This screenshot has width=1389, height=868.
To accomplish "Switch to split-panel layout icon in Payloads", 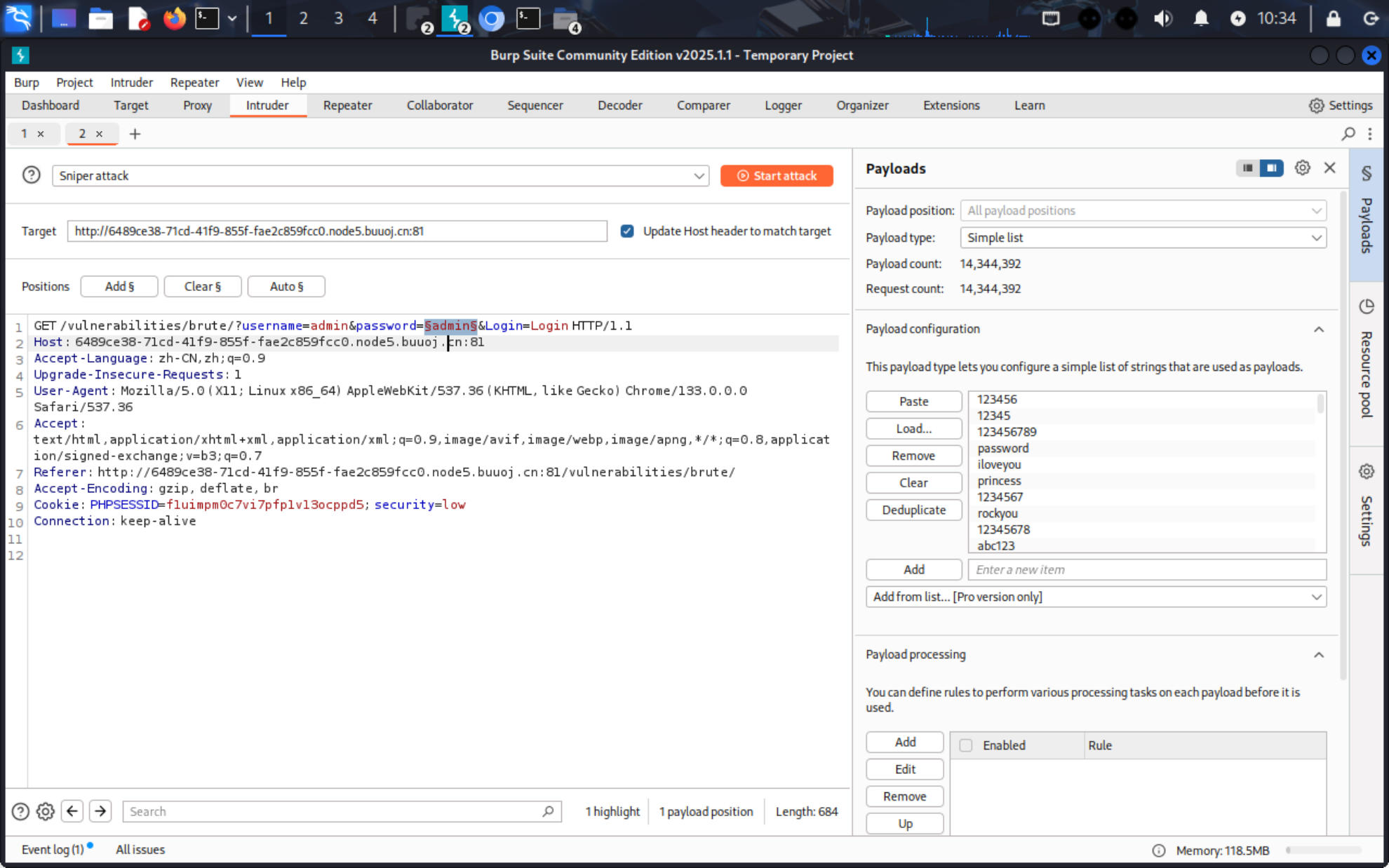I will [x=1270, y=168].
